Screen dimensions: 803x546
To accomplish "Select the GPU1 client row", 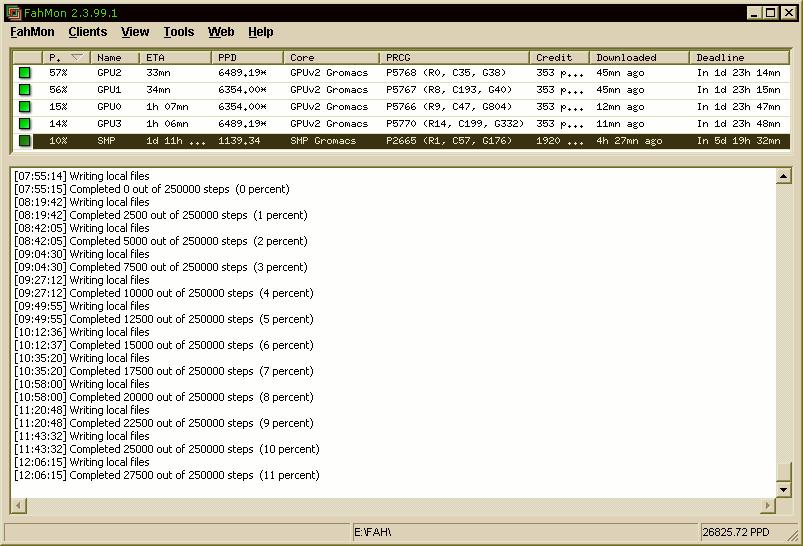I will pyautogui.click(x=401, y=90).
